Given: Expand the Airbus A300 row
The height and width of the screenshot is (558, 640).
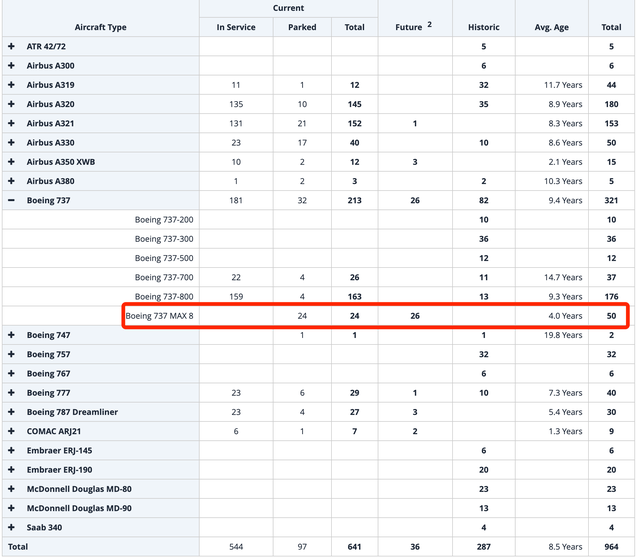Looking at the screenshot, I should coord(12,66).
